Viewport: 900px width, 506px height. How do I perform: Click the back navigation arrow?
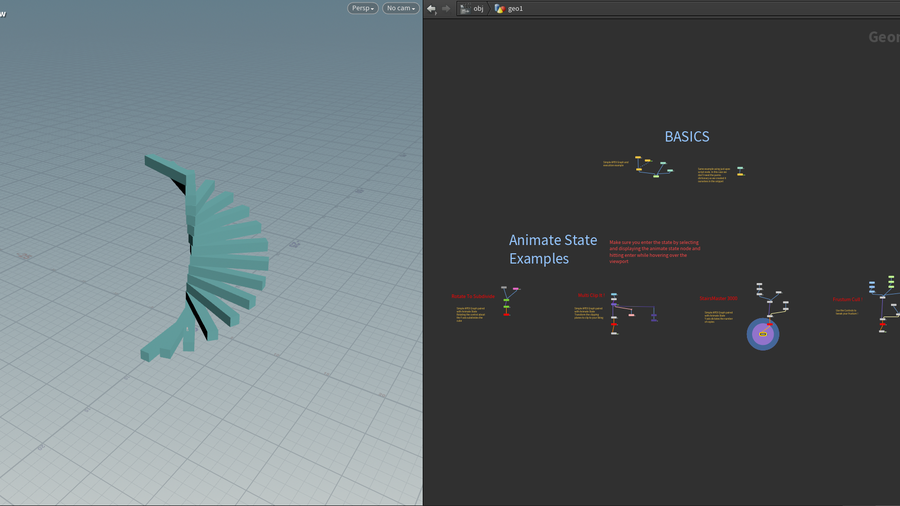coord(431,8)
